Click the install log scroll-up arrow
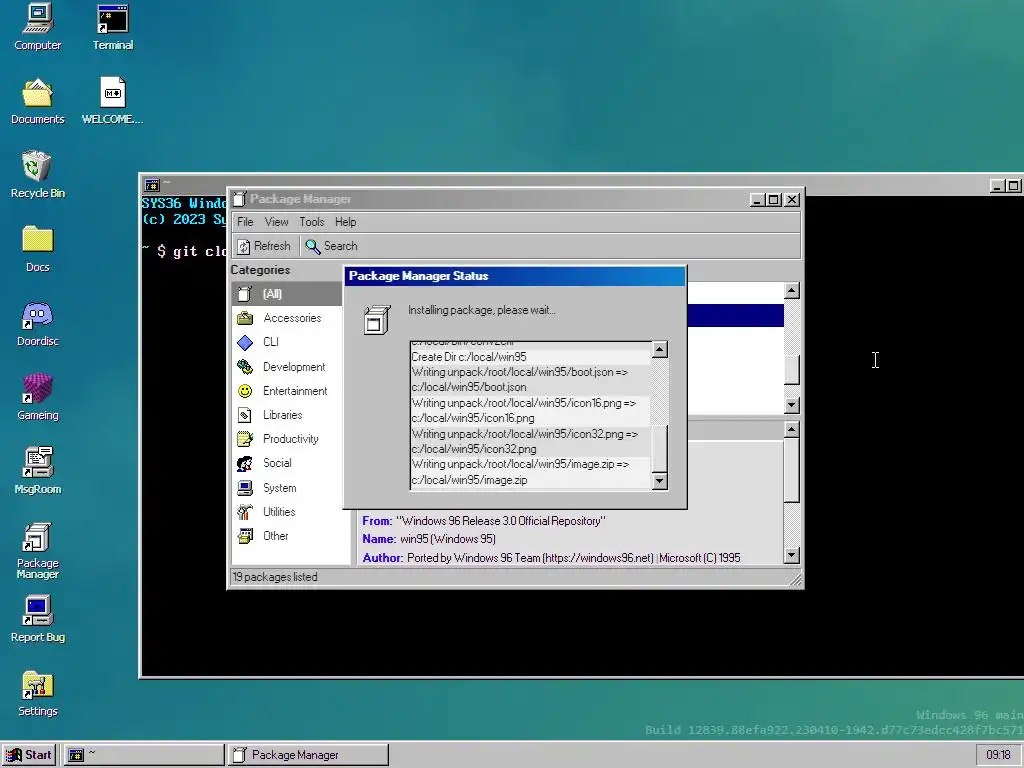This screenshot has width=1024, height=768. pyautogui.click(x=660, y=350)
